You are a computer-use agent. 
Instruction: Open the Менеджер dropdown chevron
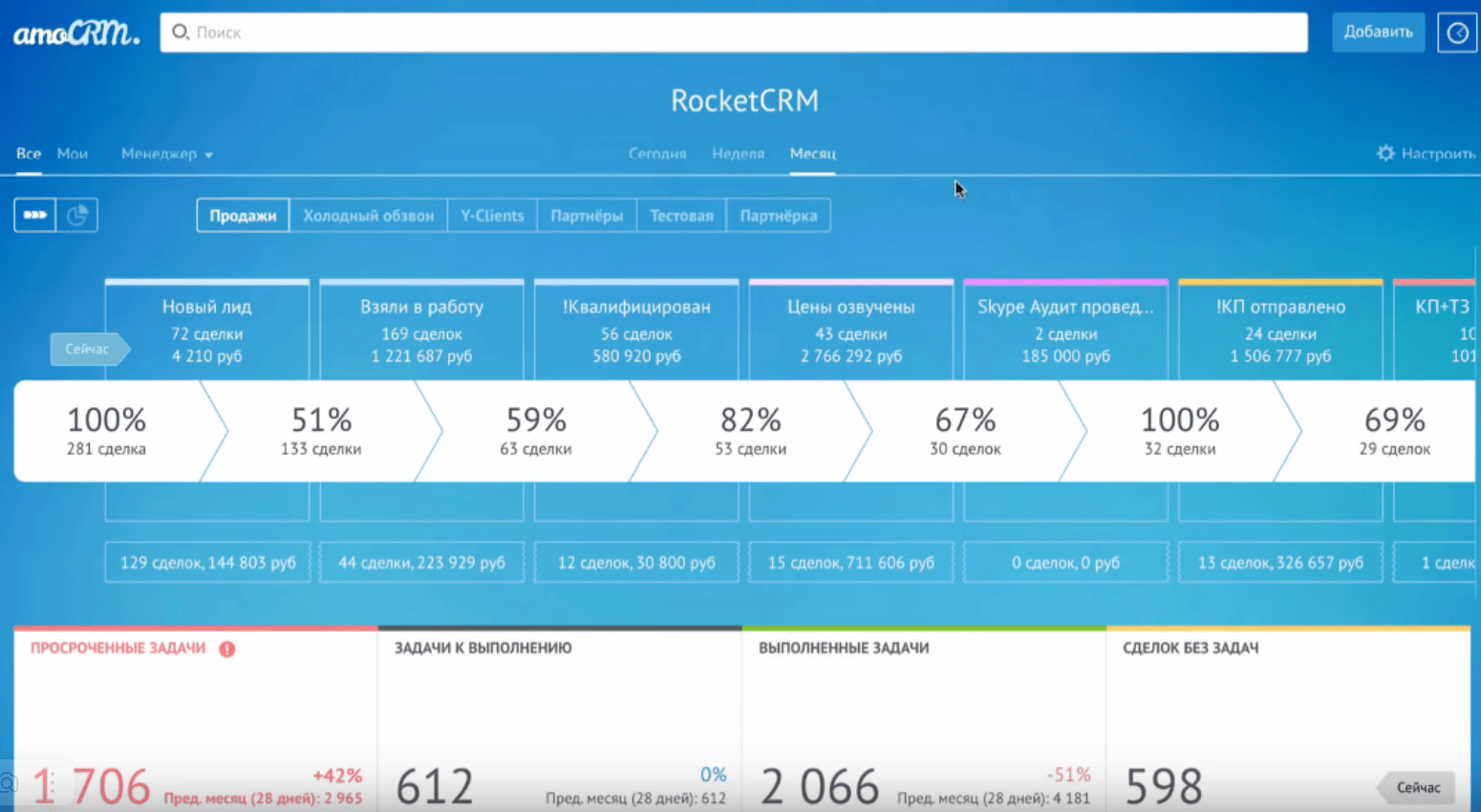click(x=209, y=154)
